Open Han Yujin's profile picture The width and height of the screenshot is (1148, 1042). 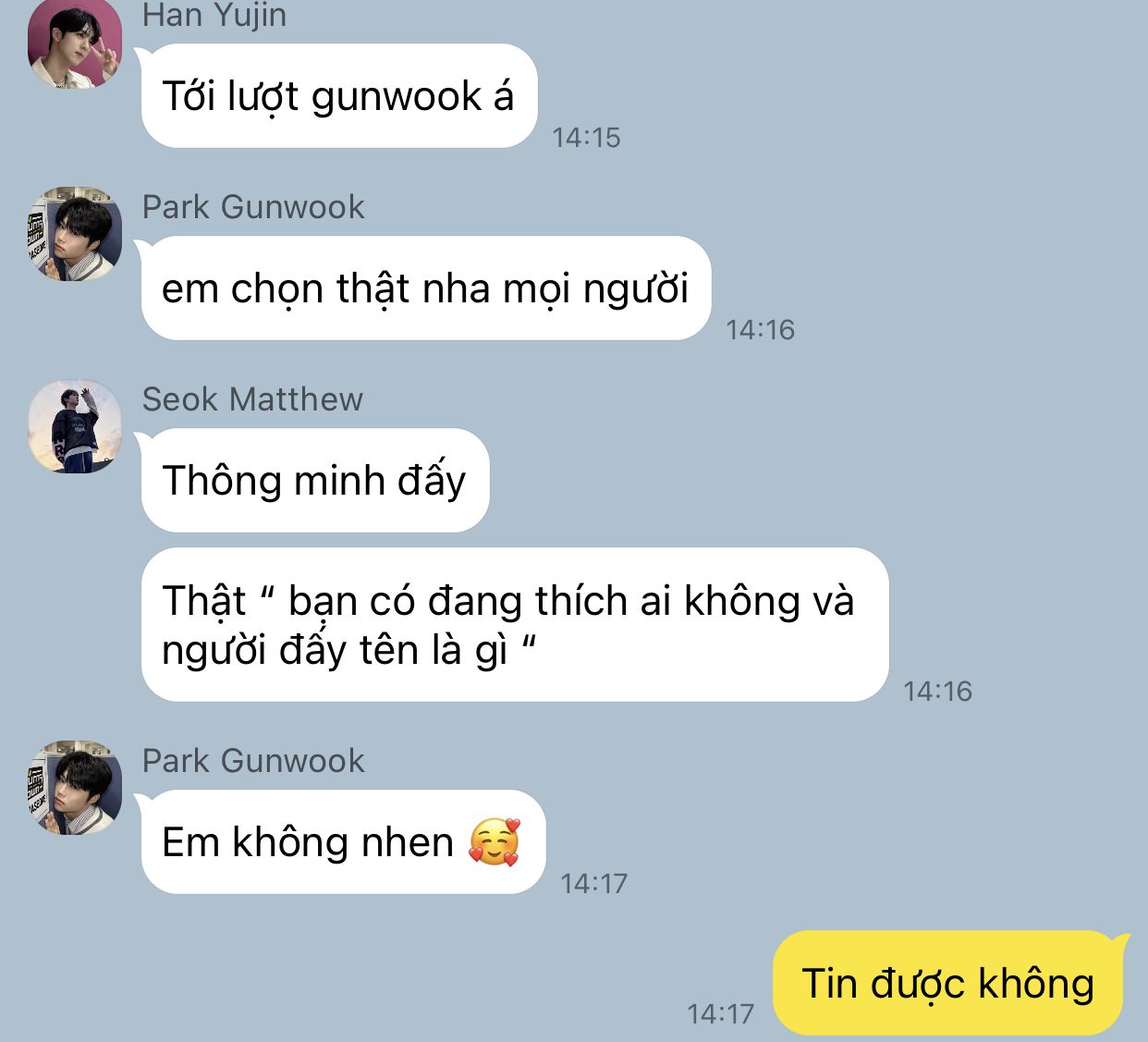point(75,43)
